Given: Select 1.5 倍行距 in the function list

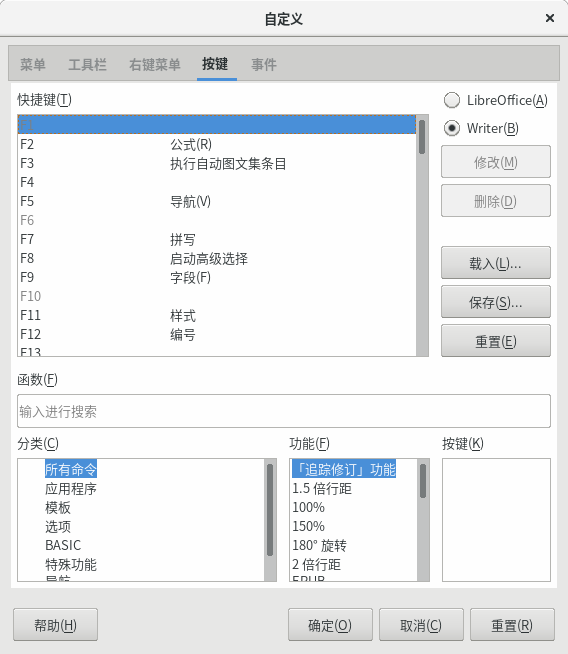Looking at the screenshot, I should click(x=322, y=489).
